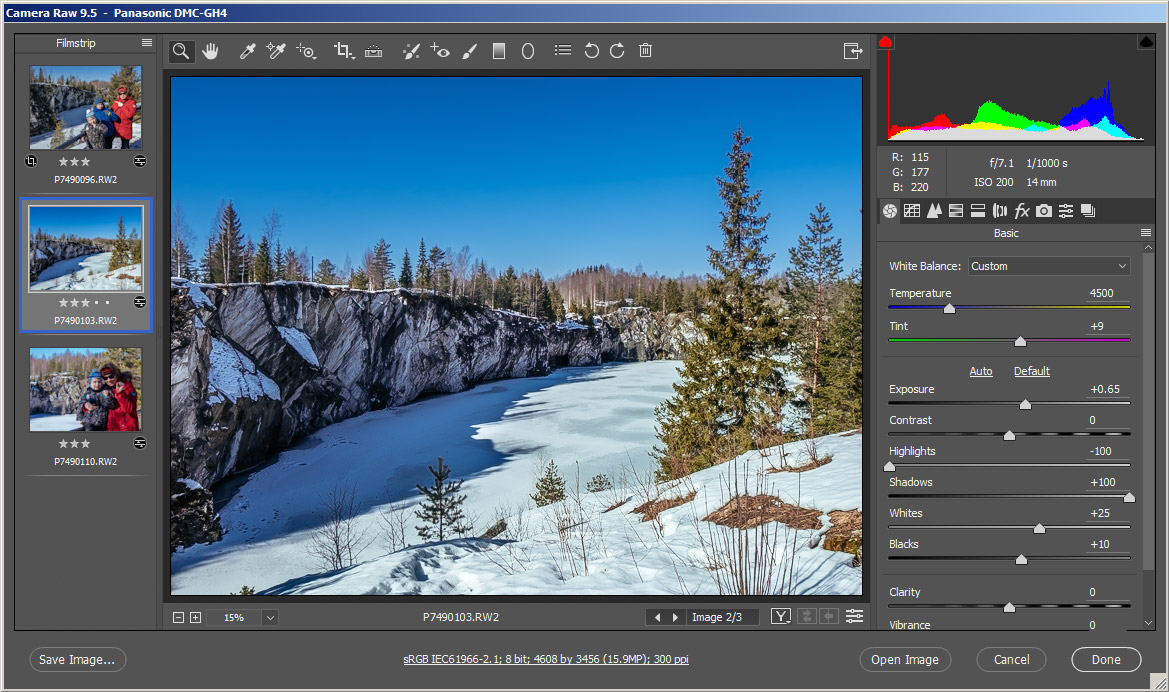Open the Filmstrip panel menu
This screenshot has height=692, width=1169.
(x=147, y=43)
